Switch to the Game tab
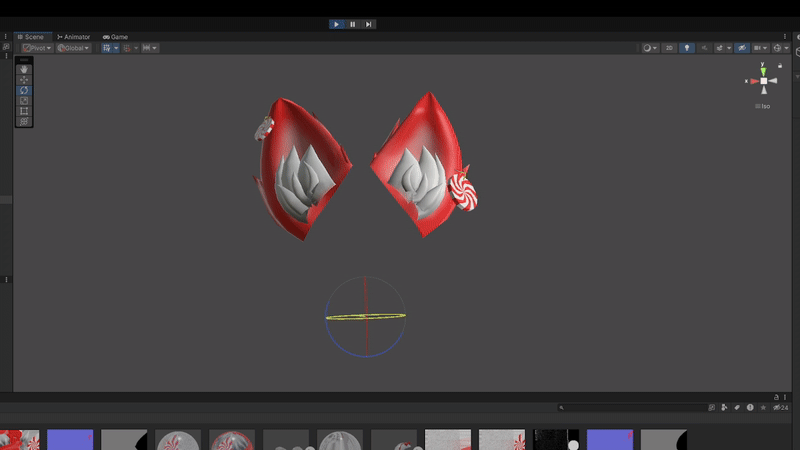Viewport: 800px width, 450px height. [115, 37]
